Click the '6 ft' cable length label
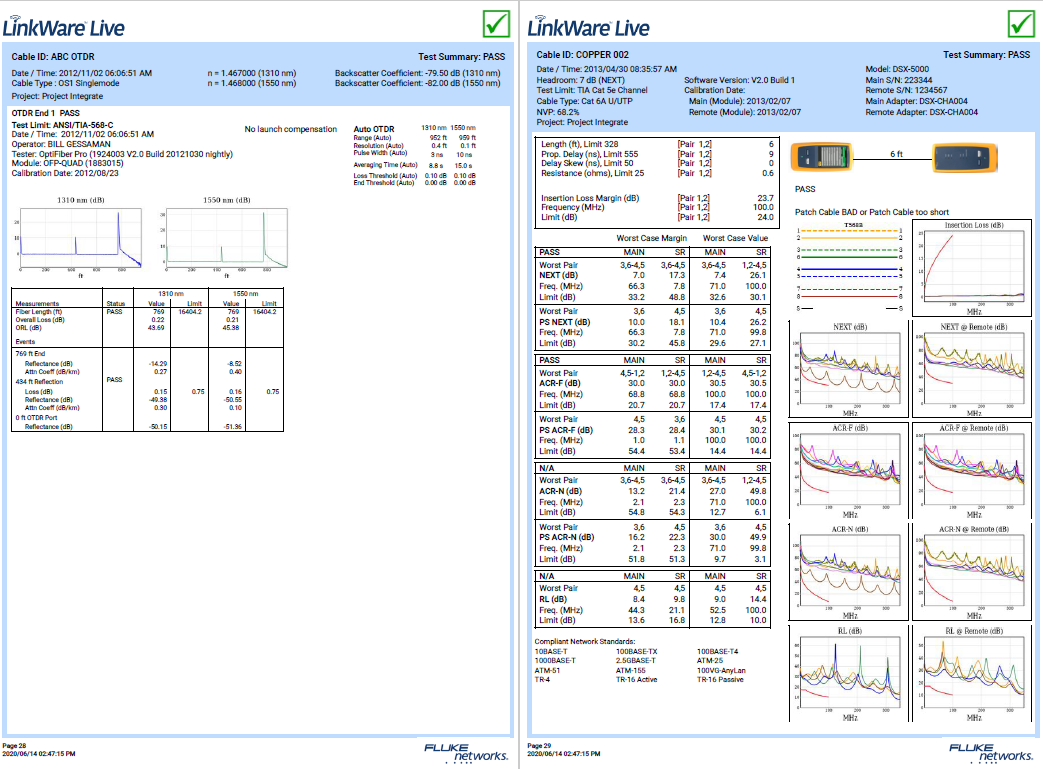Screen dimensions: 1043x769 896,154
